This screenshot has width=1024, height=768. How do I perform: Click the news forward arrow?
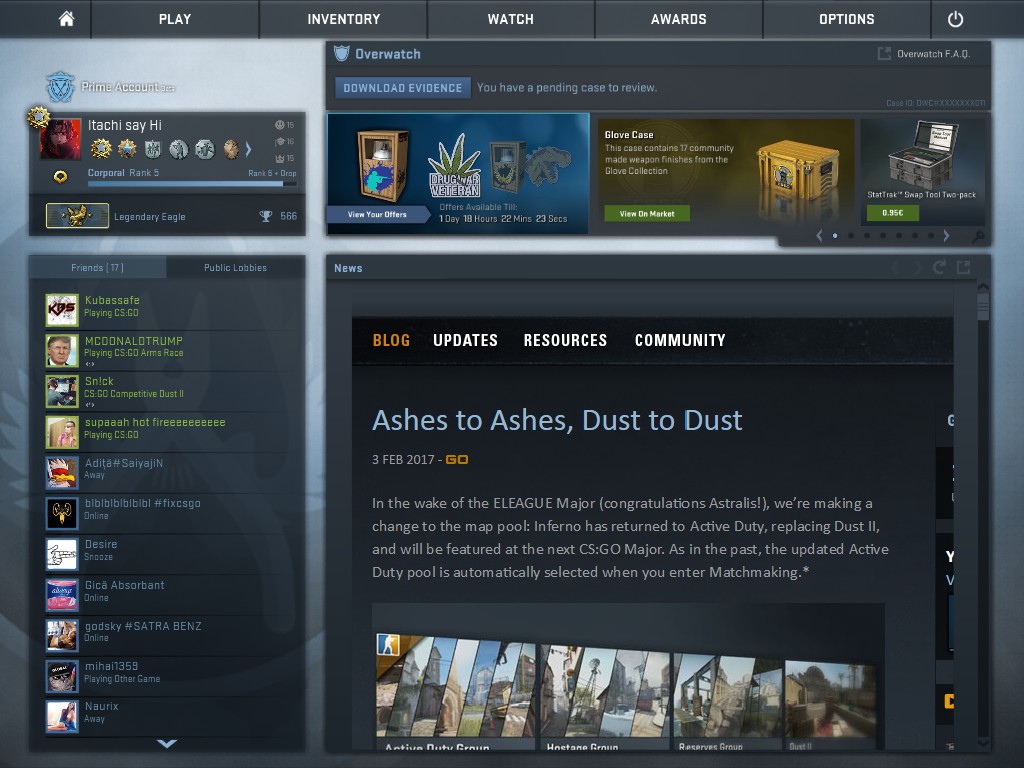pos(918,267)
